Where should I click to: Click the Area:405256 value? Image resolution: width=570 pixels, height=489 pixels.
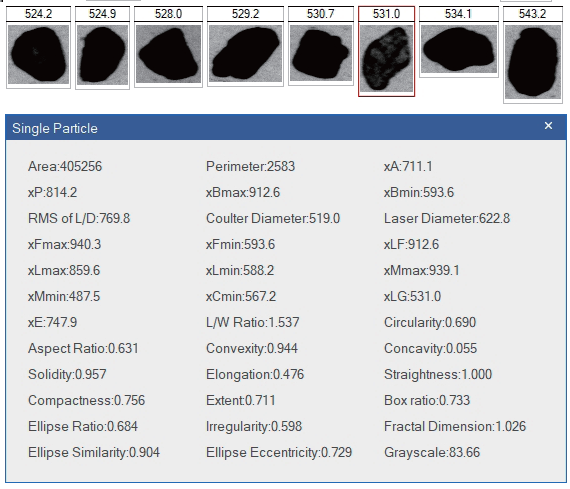65,167
